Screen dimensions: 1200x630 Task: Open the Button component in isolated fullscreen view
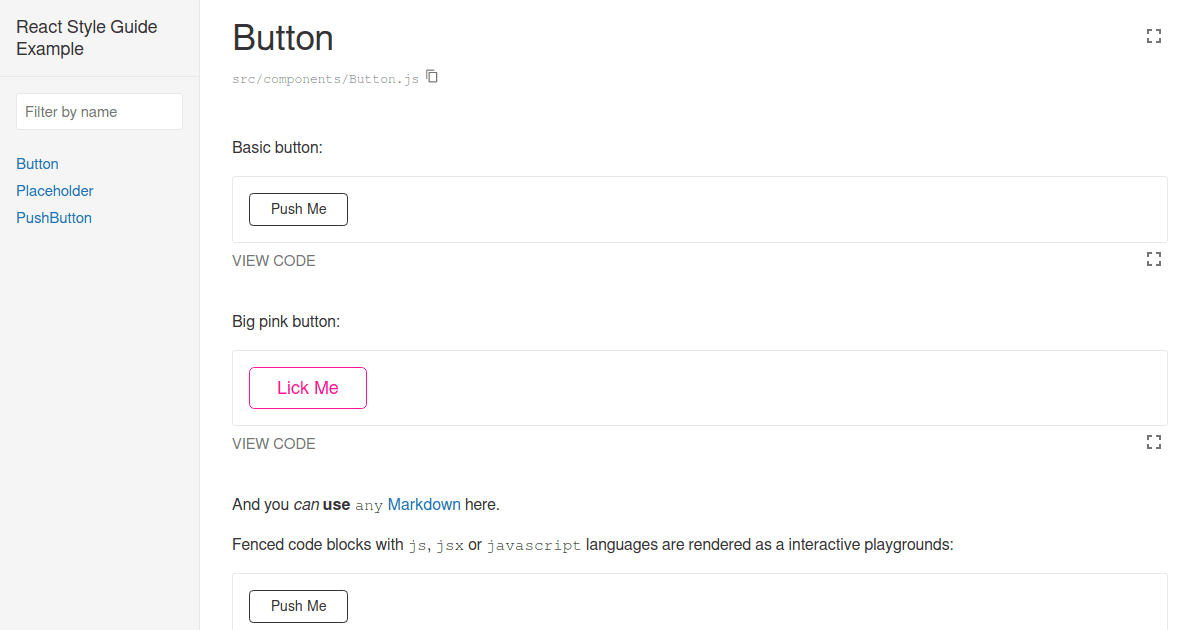pos(1153,35)
